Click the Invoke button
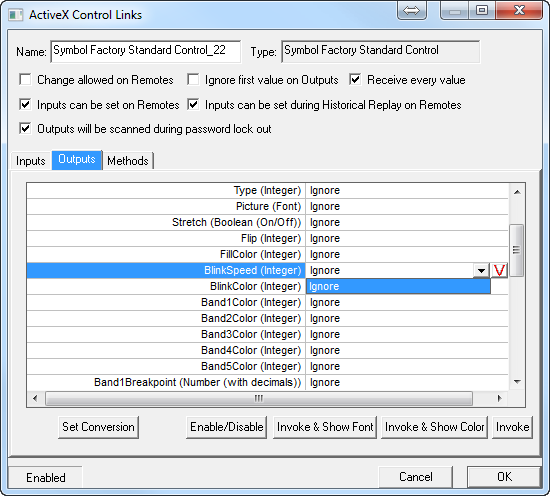The height and width of the screenshot is (496, 550). tap(512, 427)
